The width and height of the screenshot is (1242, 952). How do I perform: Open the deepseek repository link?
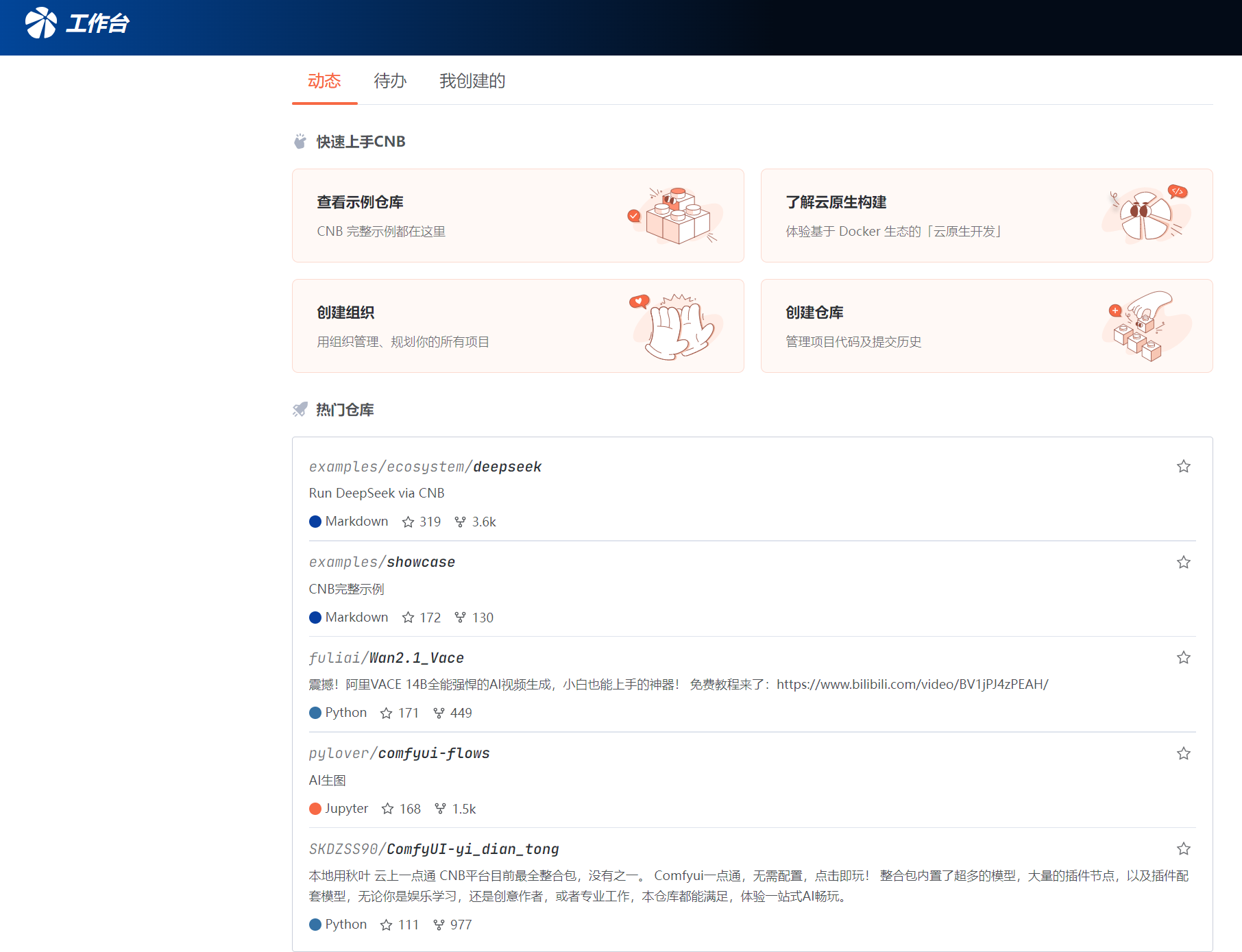[x=425, y=467]
